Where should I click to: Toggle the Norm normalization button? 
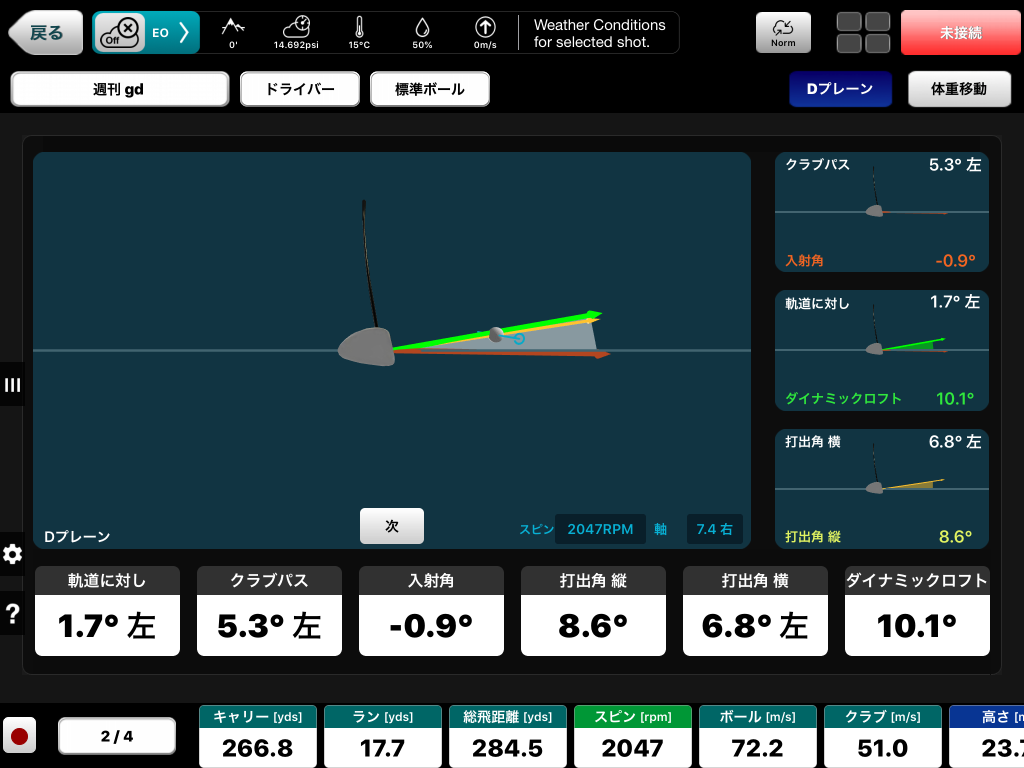pyautogui.click(x=783, y=33)
